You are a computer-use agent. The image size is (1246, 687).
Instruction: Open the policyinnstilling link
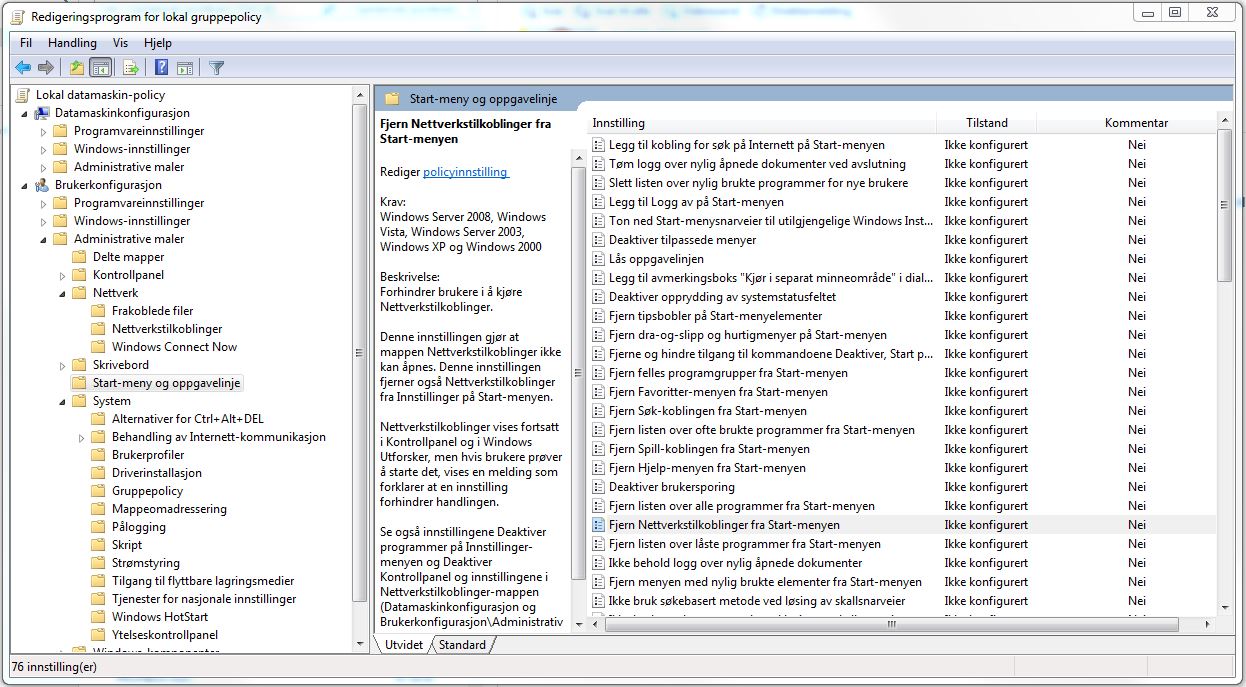click(x=465, y=172)
